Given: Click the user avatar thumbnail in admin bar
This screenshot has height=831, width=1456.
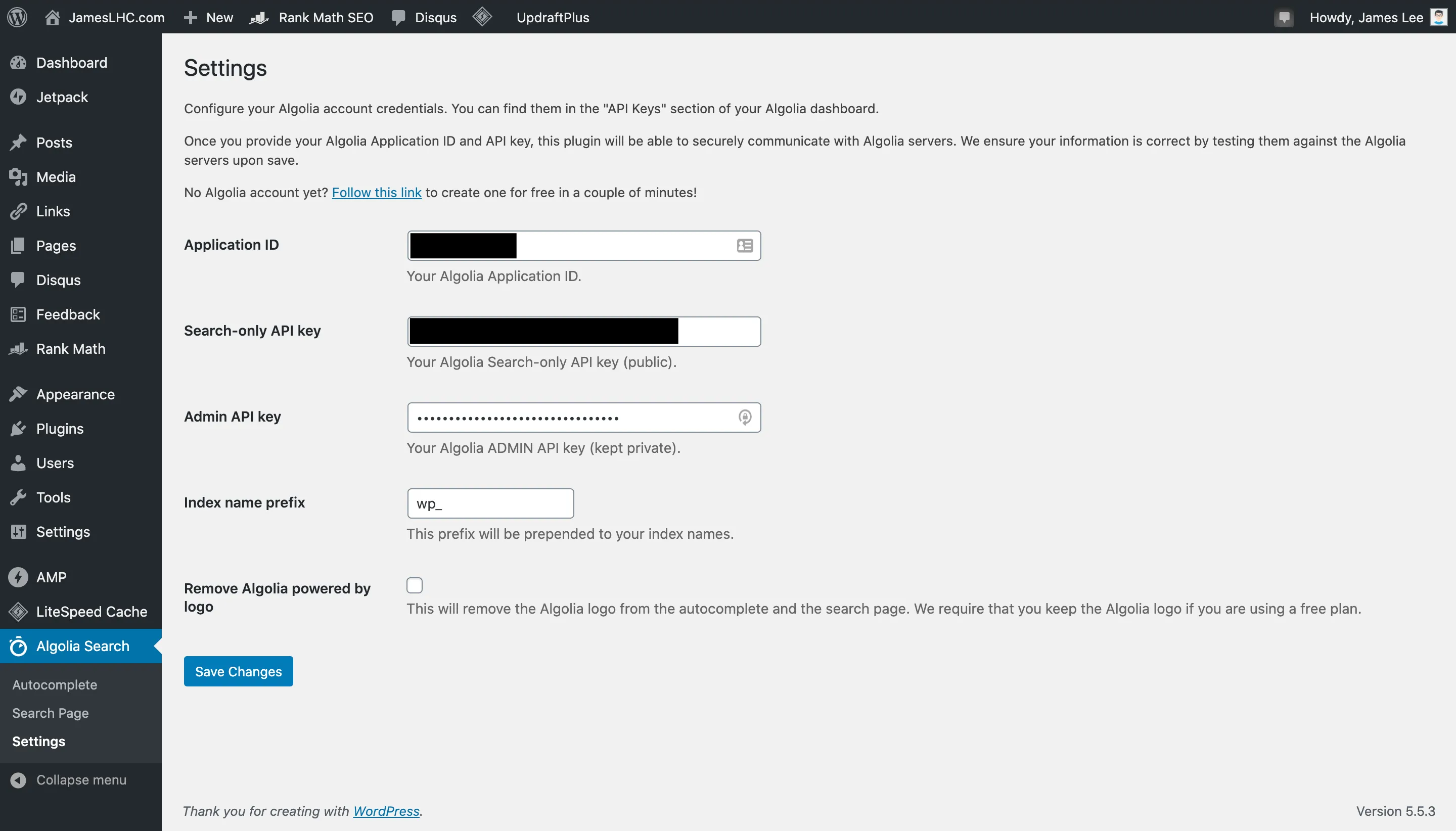Looking at the screenshot, I should 1439,17.
